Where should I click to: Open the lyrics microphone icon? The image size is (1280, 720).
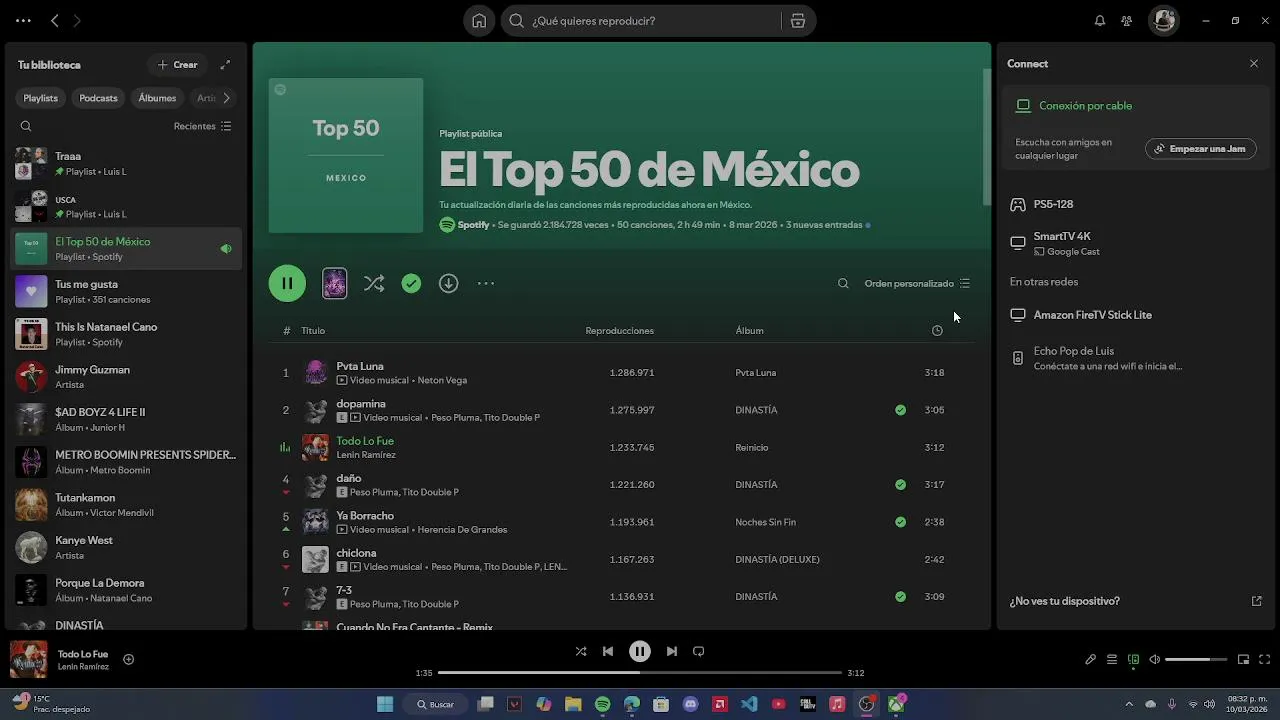1091,660
